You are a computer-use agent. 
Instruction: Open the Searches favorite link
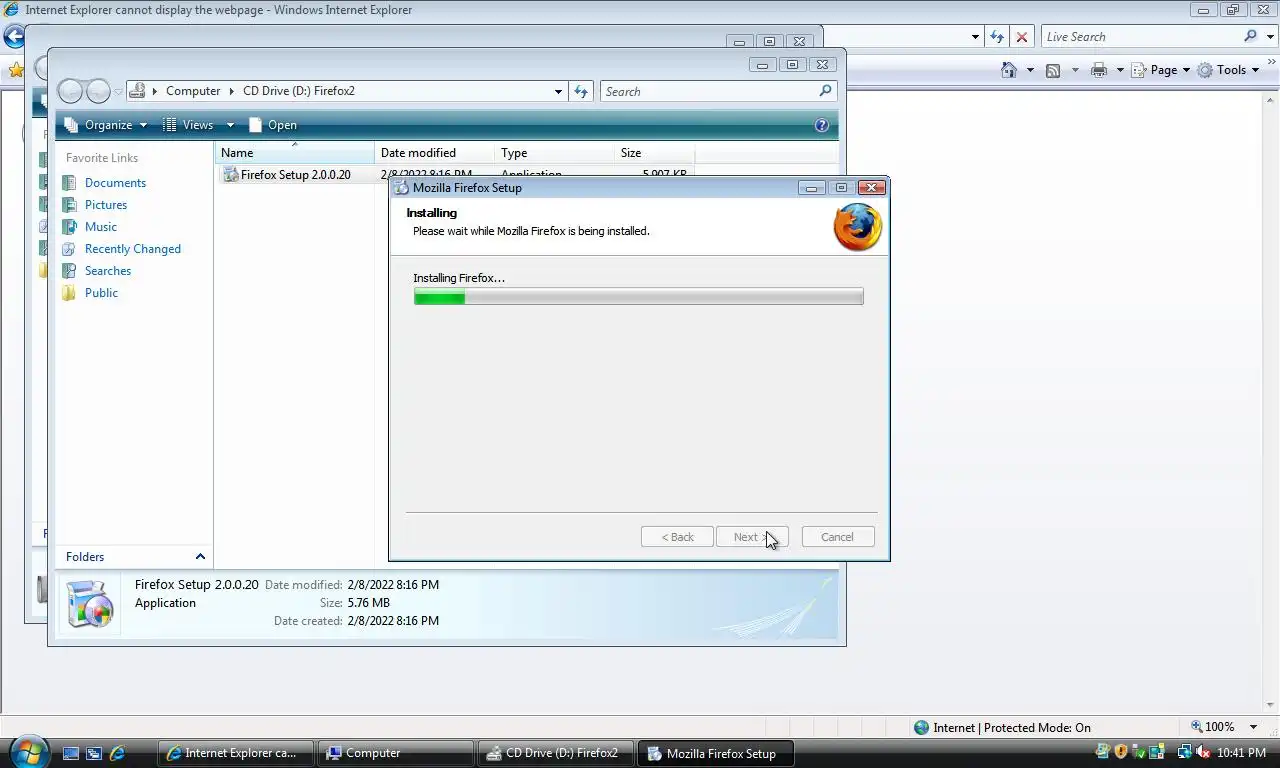point(108,271)
